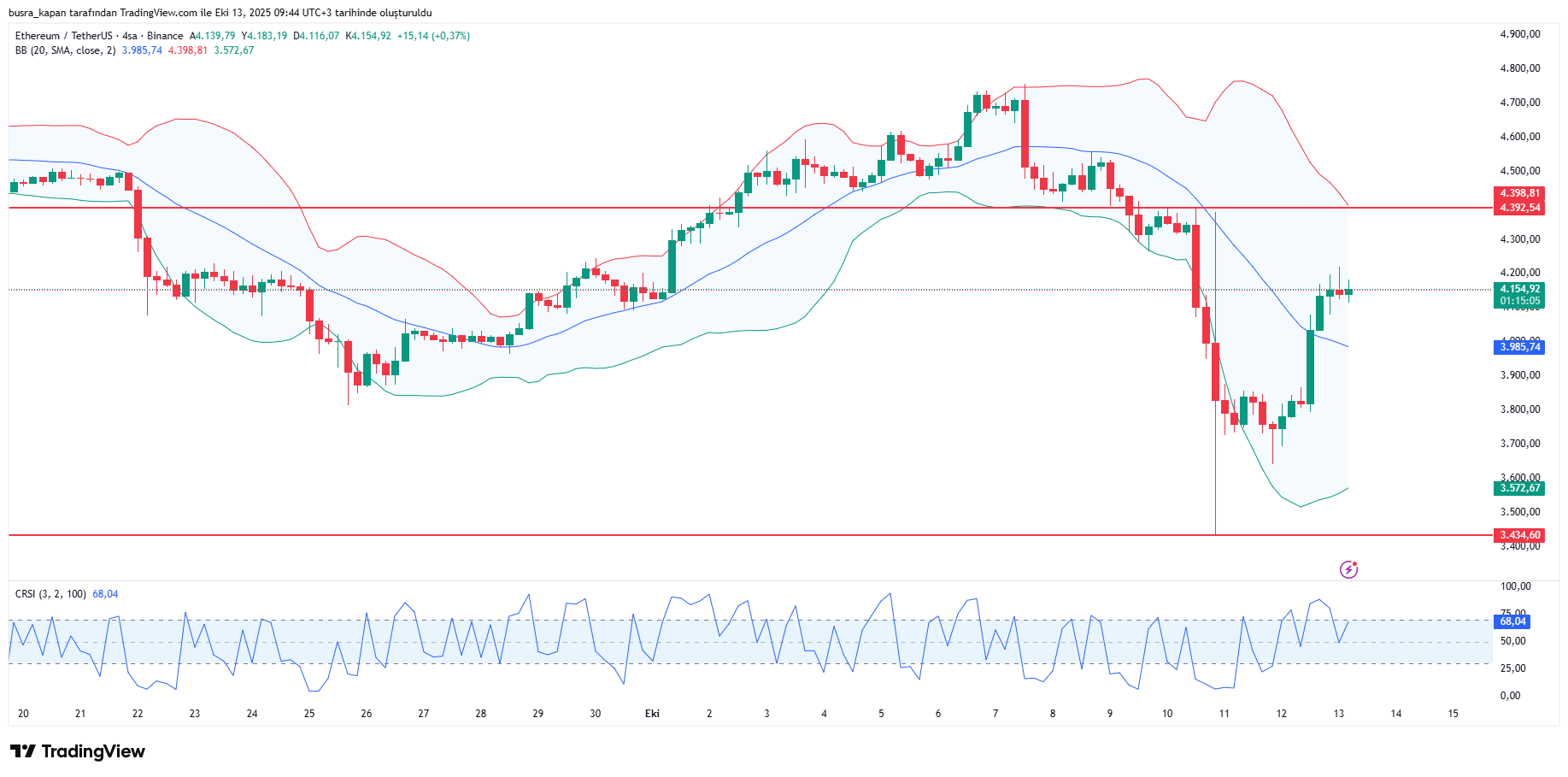Select the Ethereum / TetherUS symbol title

pyautogui.click(x=63, y=36)
